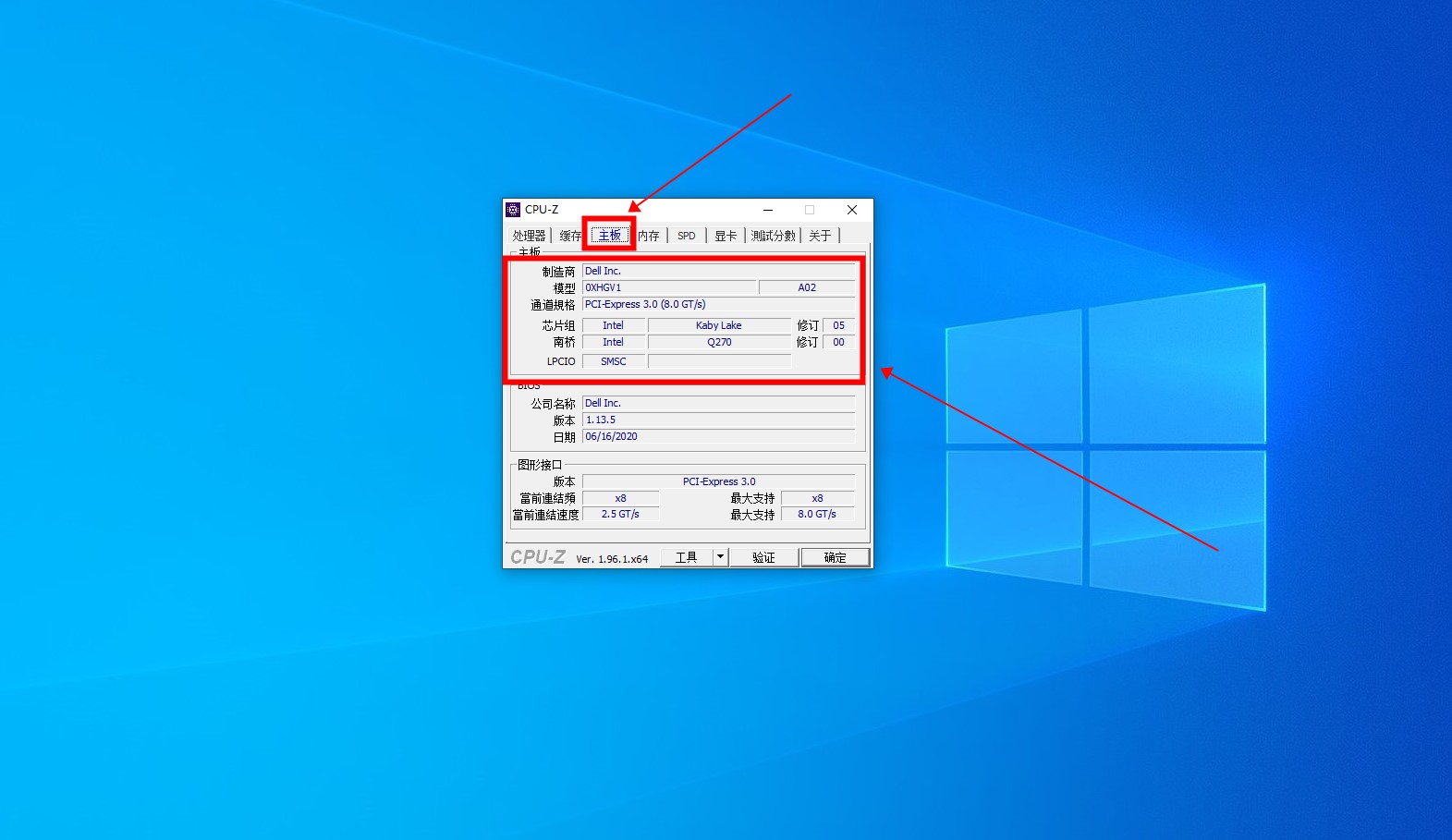Click the BIOS 公司名称 Dell Inc. value
The height and width of the screenshot is (840, 1452).
coord(719,404)
